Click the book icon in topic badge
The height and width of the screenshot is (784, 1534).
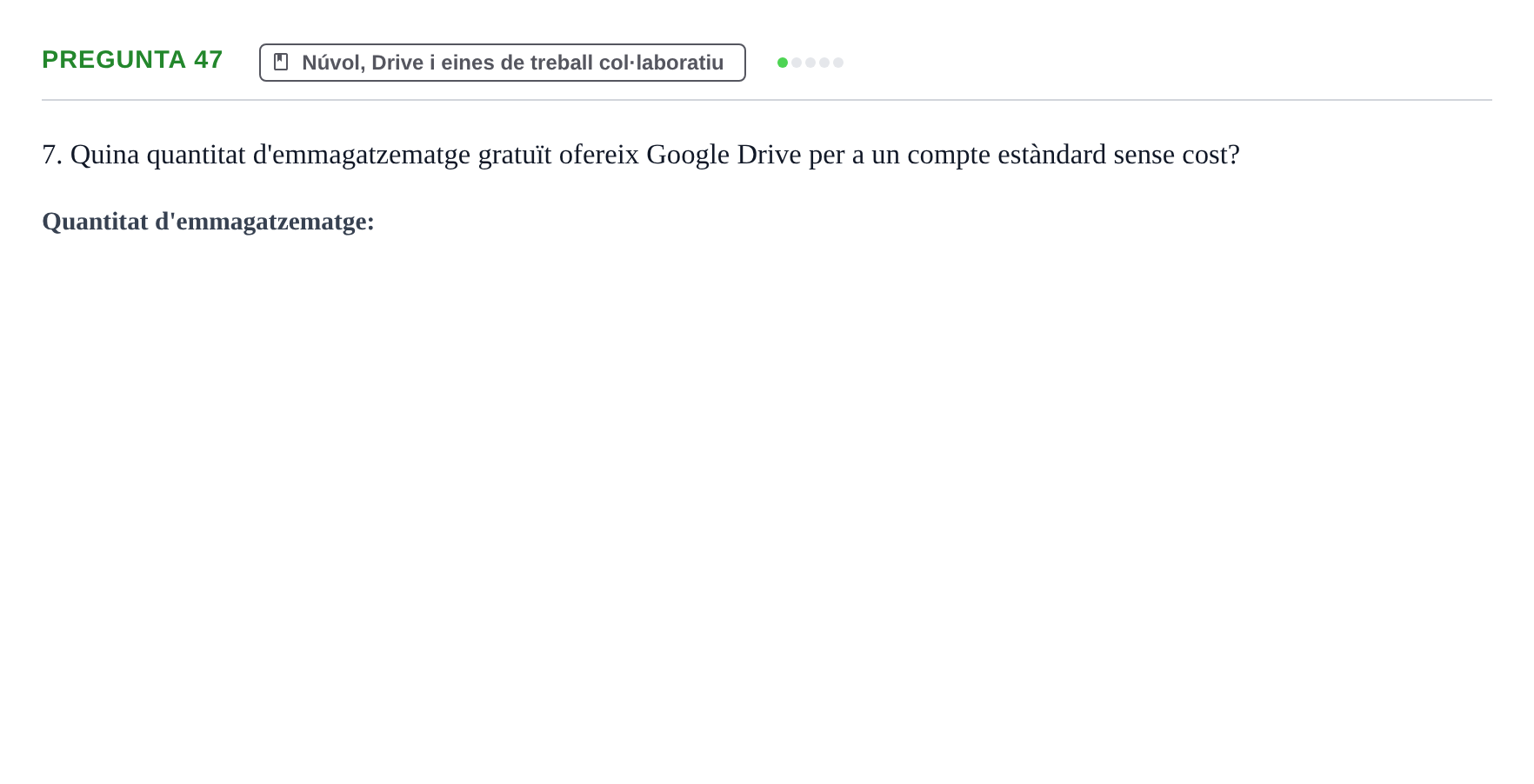[281, 62]
